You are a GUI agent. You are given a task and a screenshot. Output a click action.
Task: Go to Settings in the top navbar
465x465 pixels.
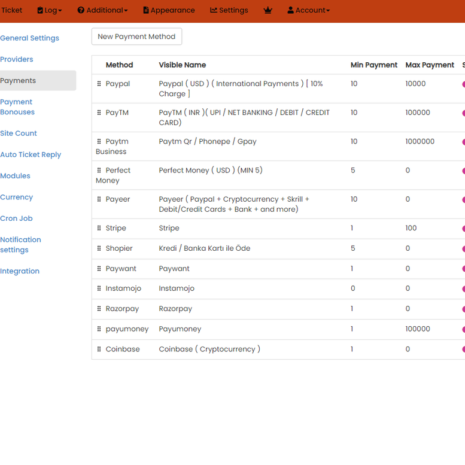click(229, 10)
